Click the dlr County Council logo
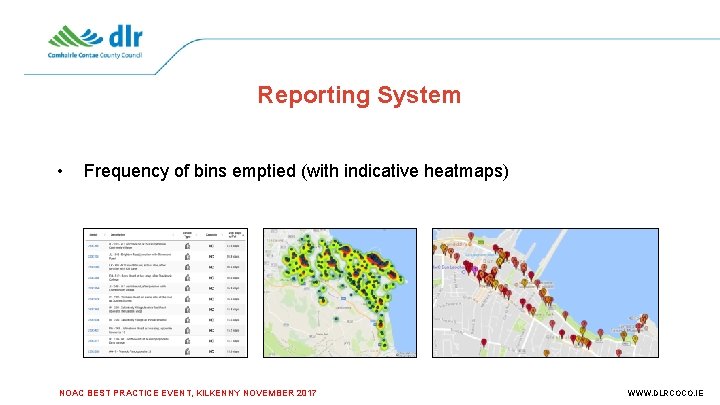Image resolution: width=720 pixels, height=405 pixels. click(x=96, y=42)
